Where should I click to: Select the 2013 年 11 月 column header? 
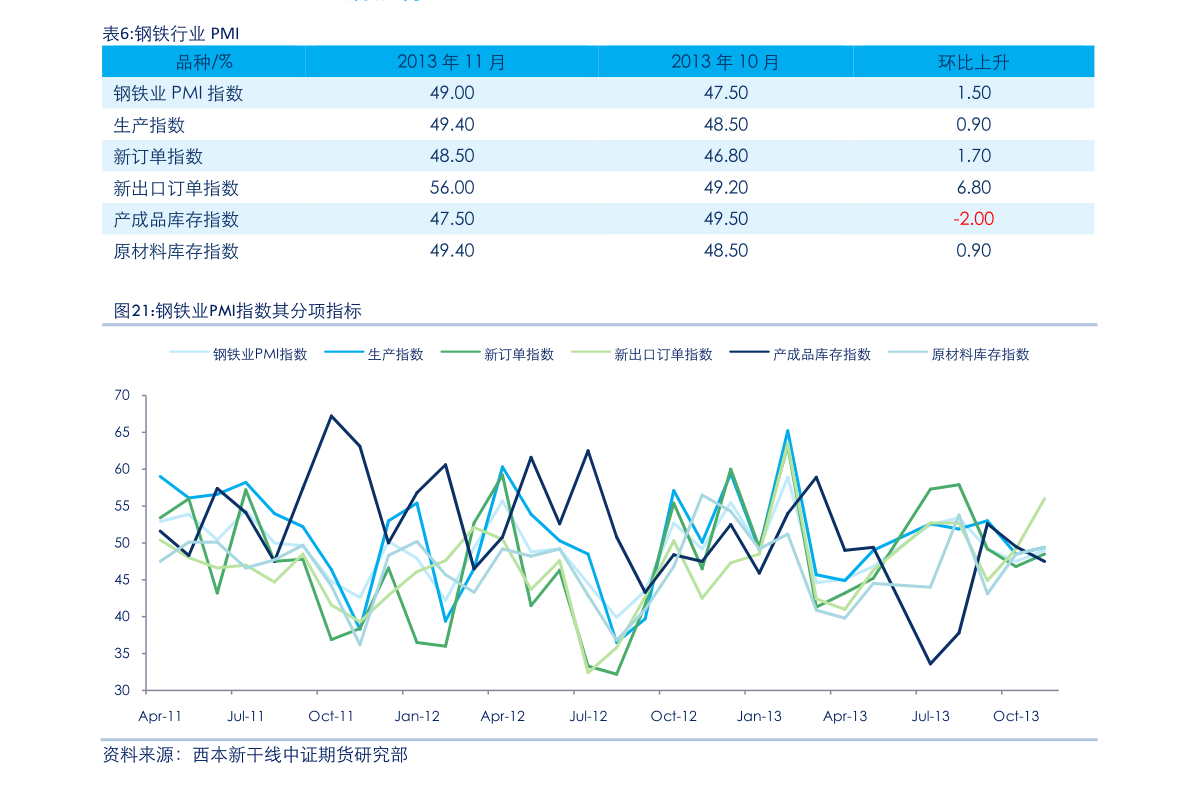click(x=451, y=62)
